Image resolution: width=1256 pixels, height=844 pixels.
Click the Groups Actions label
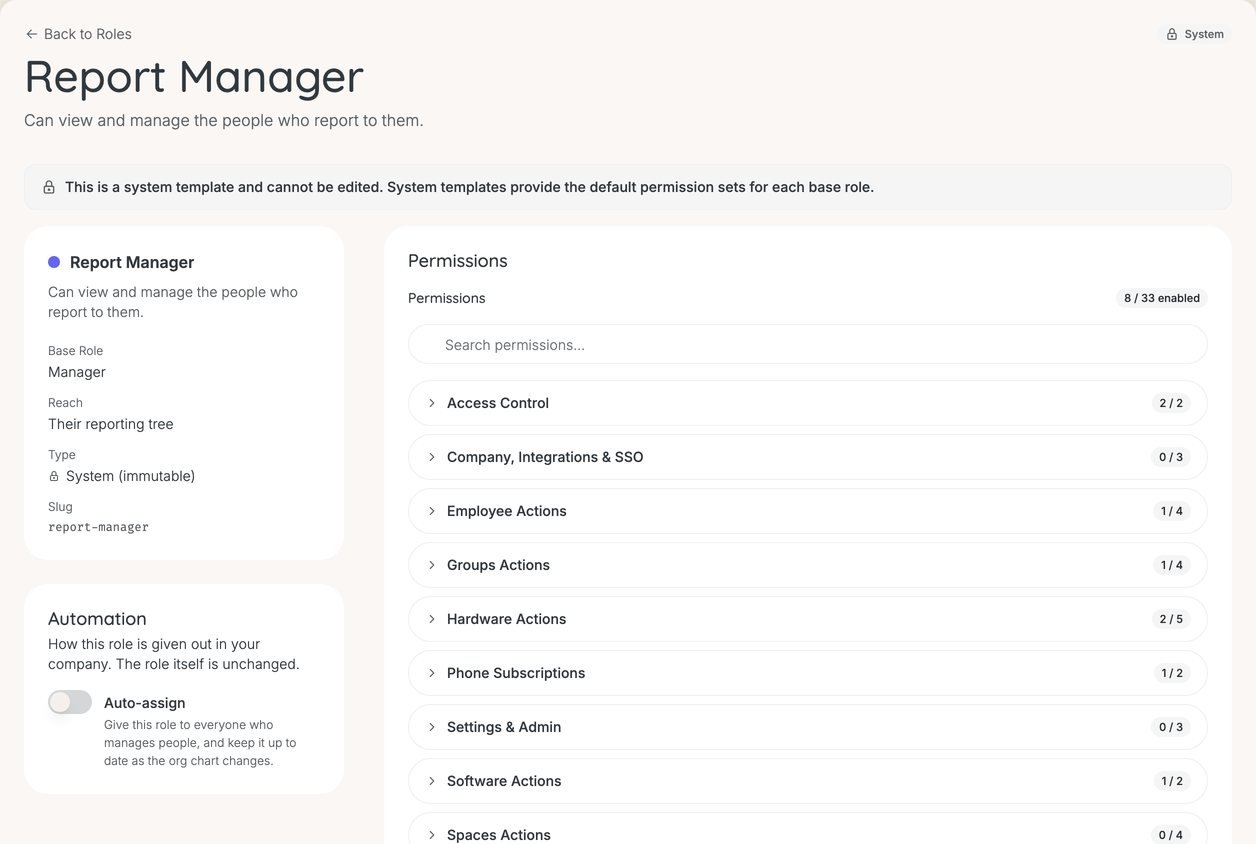tap(498, 565)
